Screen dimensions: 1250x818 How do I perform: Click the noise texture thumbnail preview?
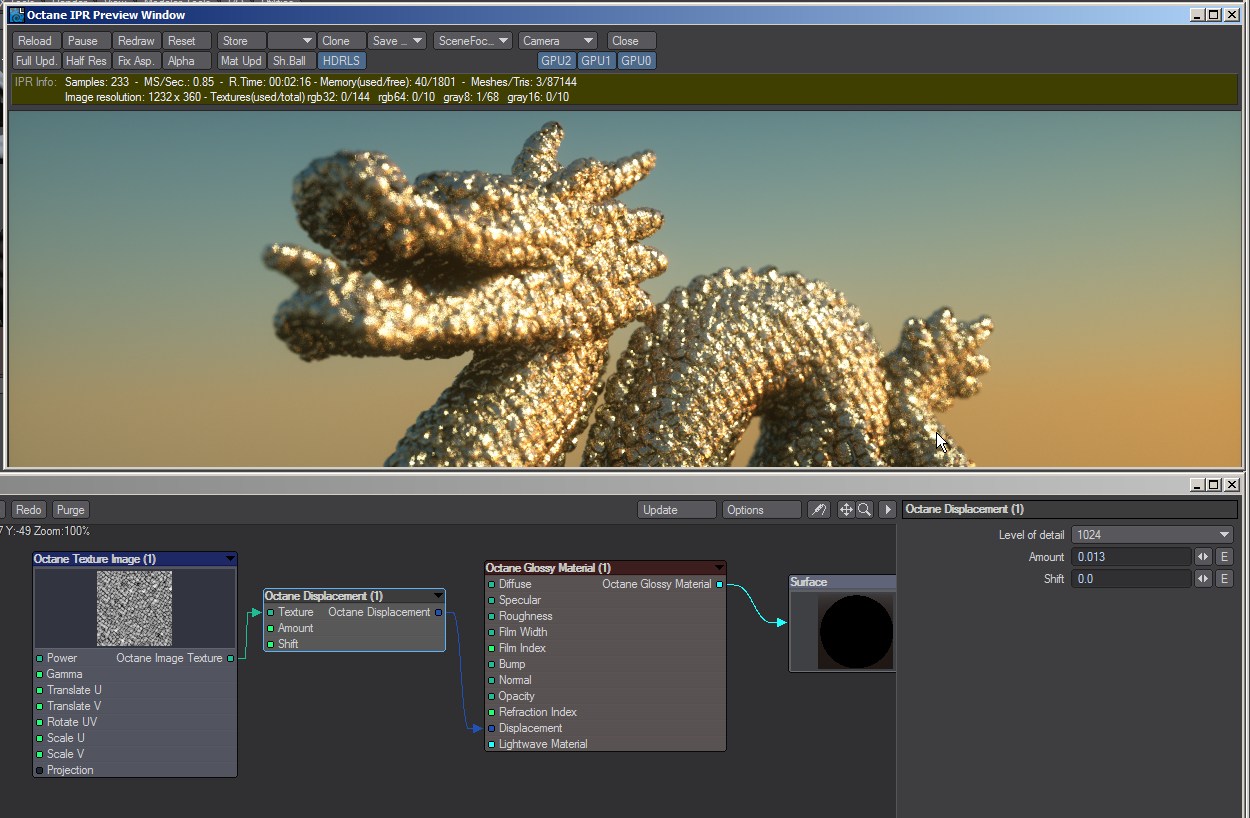[135, 608]
